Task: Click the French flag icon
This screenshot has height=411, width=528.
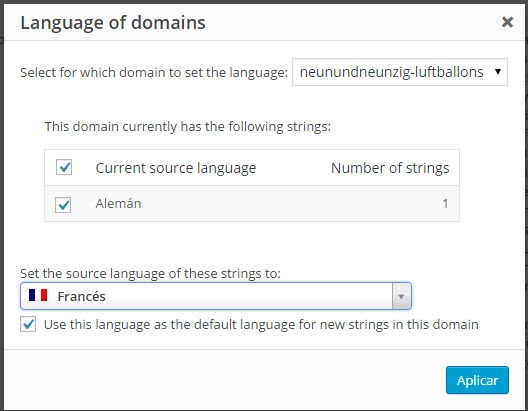Action: [38, 295]
